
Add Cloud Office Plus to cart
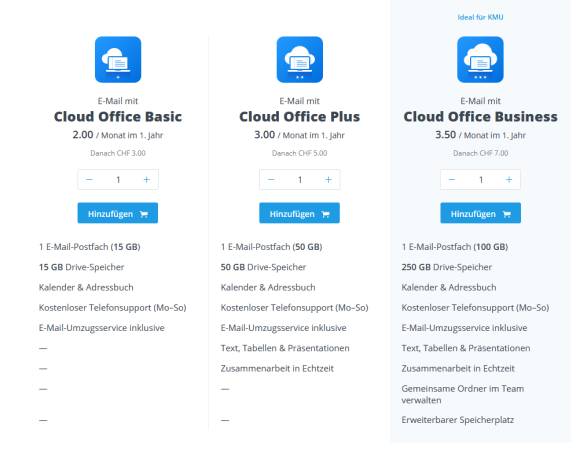pos(299,213)
